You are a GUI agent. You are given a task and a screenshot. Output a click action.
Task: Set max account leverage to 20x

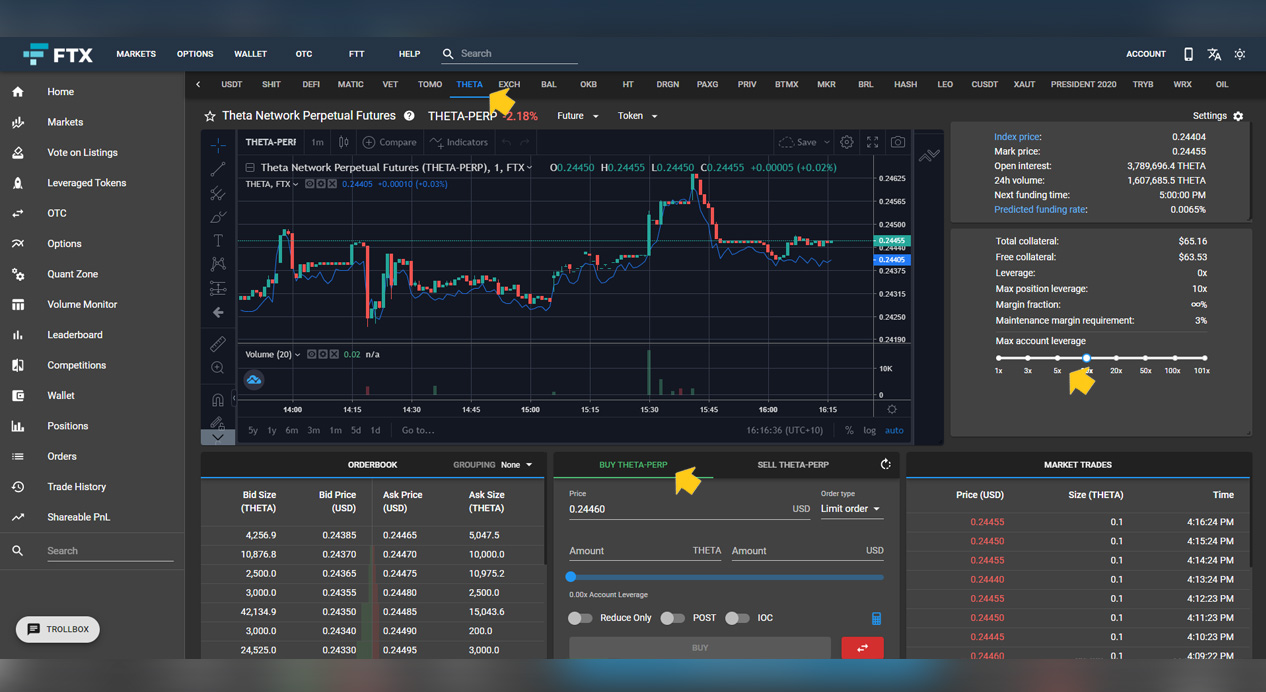pos(1116,358)
